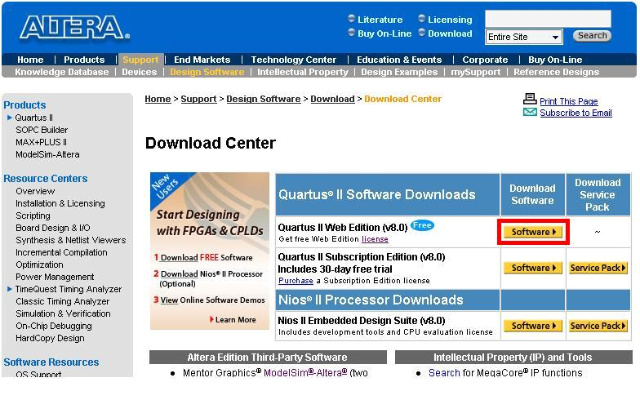Open the Support main menu item

(x=141, y=60)
